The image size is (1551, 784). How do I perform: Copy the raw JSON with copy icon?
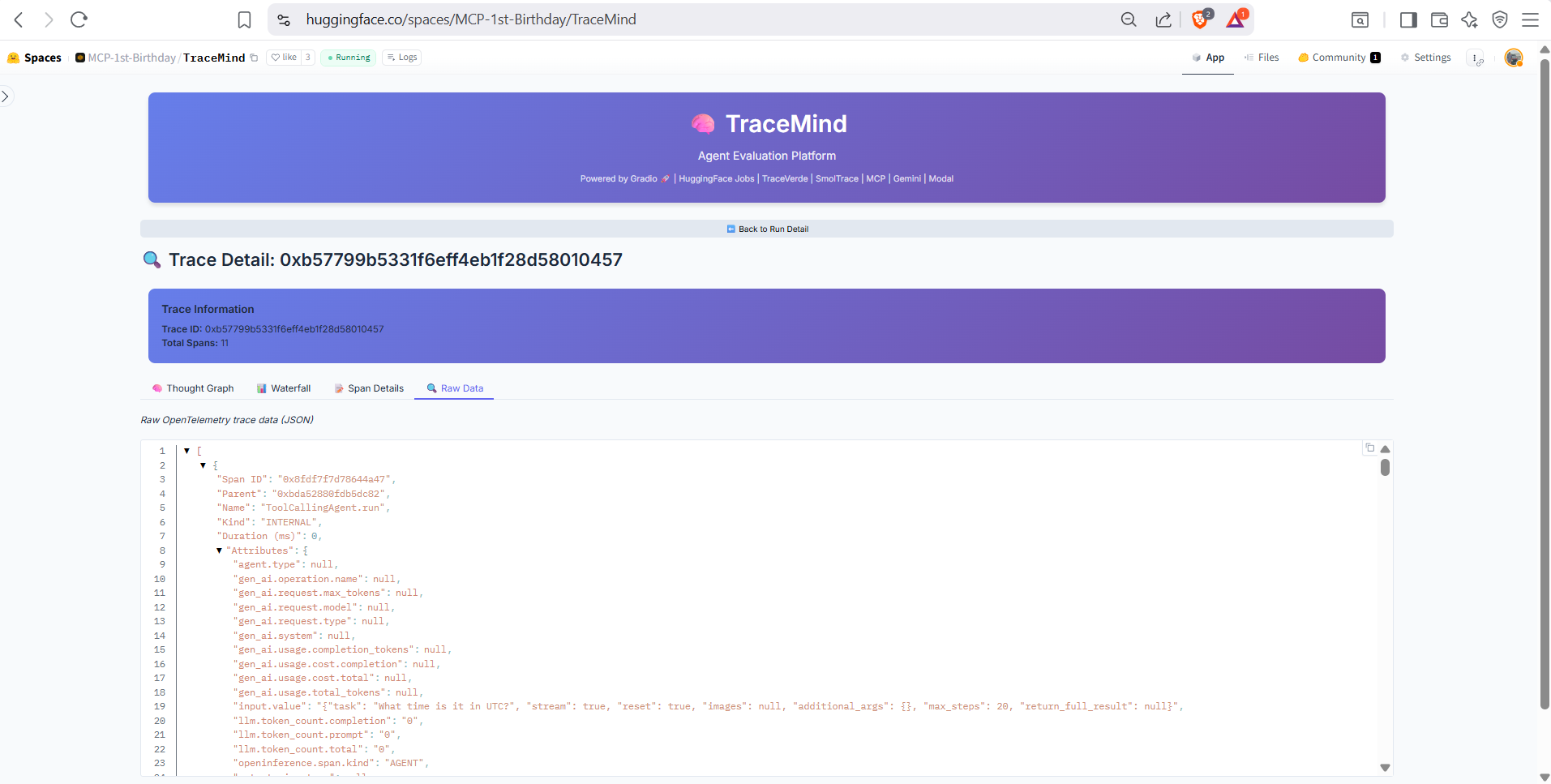[1370, 448]
